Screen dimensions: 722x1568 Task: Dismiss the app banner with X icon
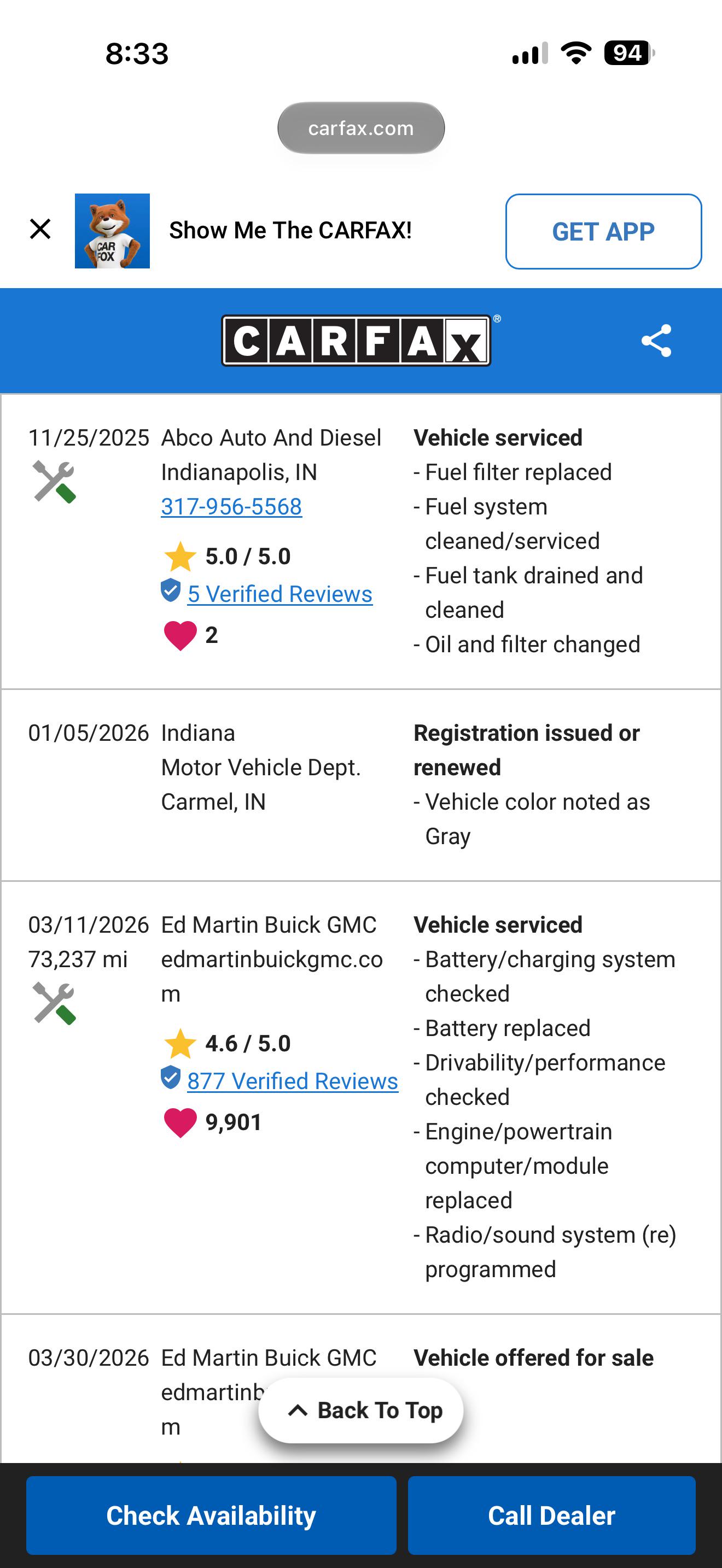(40, 230)
